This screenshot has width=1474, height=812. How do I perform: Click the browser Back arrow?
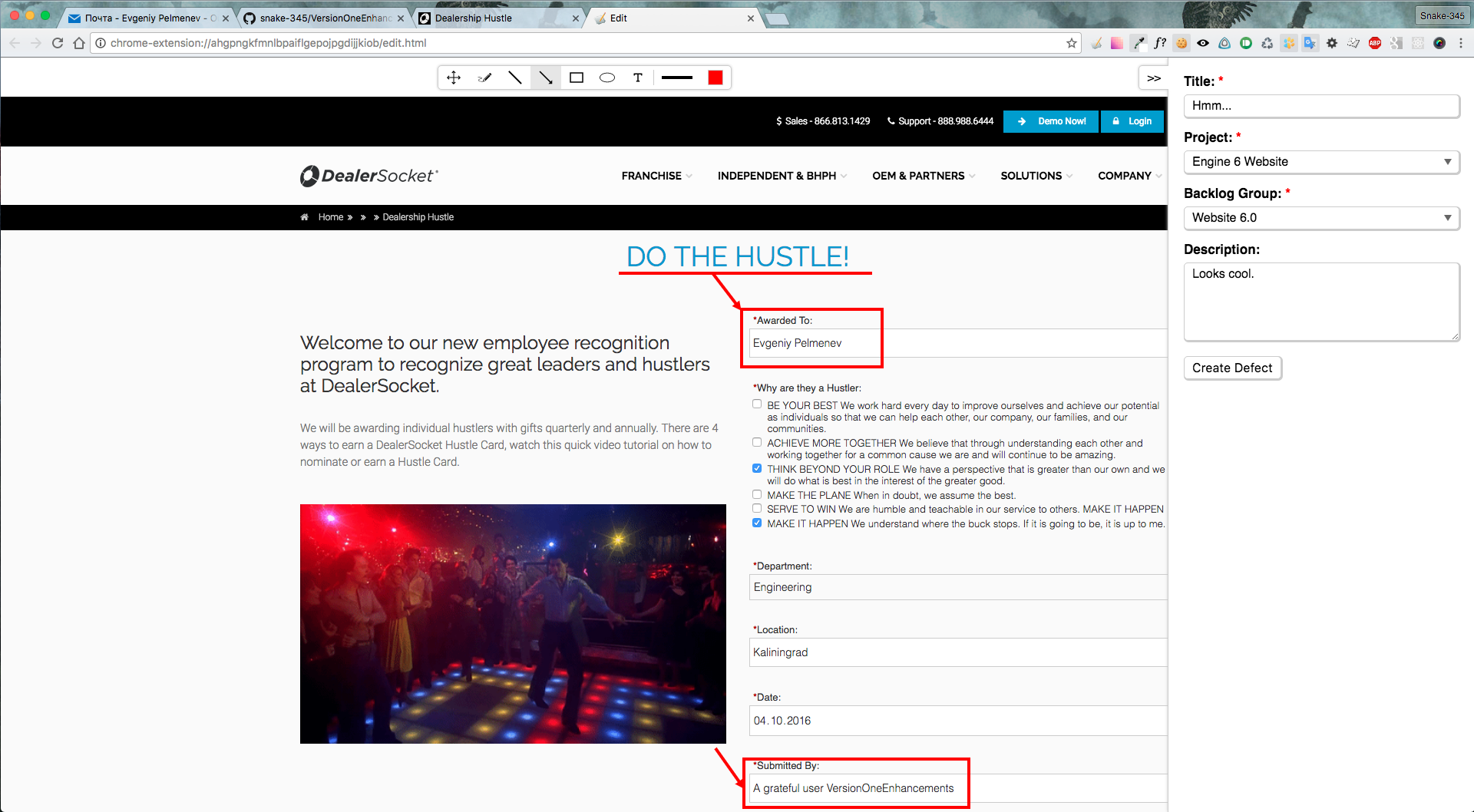point(15,43)
